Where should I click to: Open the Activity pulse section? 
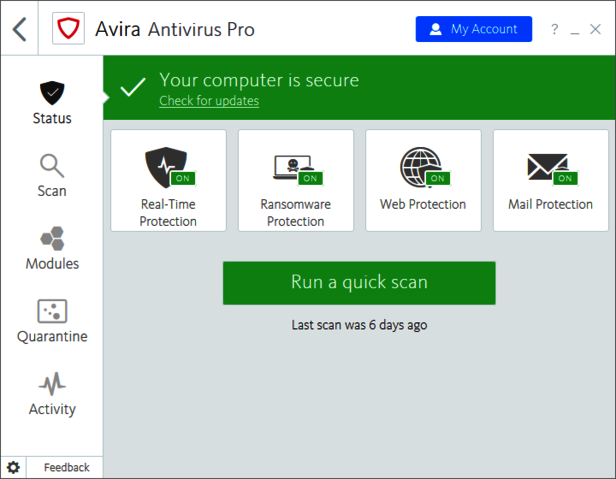pos(52,394)
